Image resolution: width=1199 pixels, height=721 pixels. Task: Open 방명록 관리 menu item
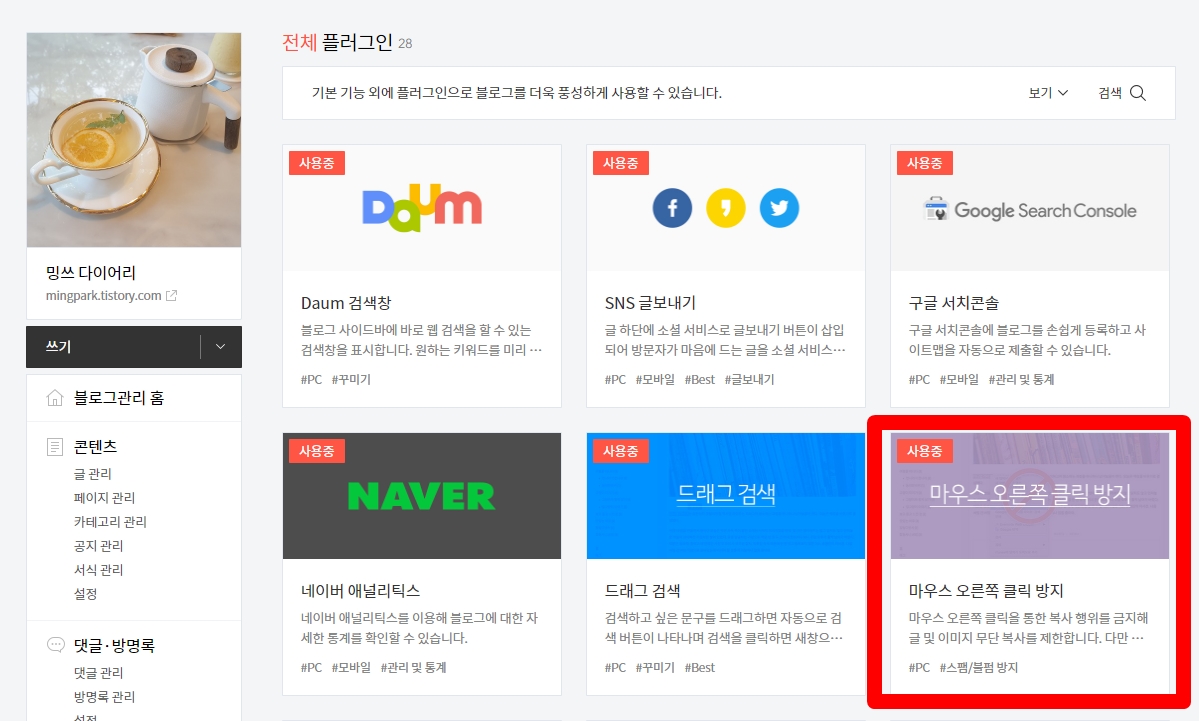pyautogui.click(x=104, y=697)
